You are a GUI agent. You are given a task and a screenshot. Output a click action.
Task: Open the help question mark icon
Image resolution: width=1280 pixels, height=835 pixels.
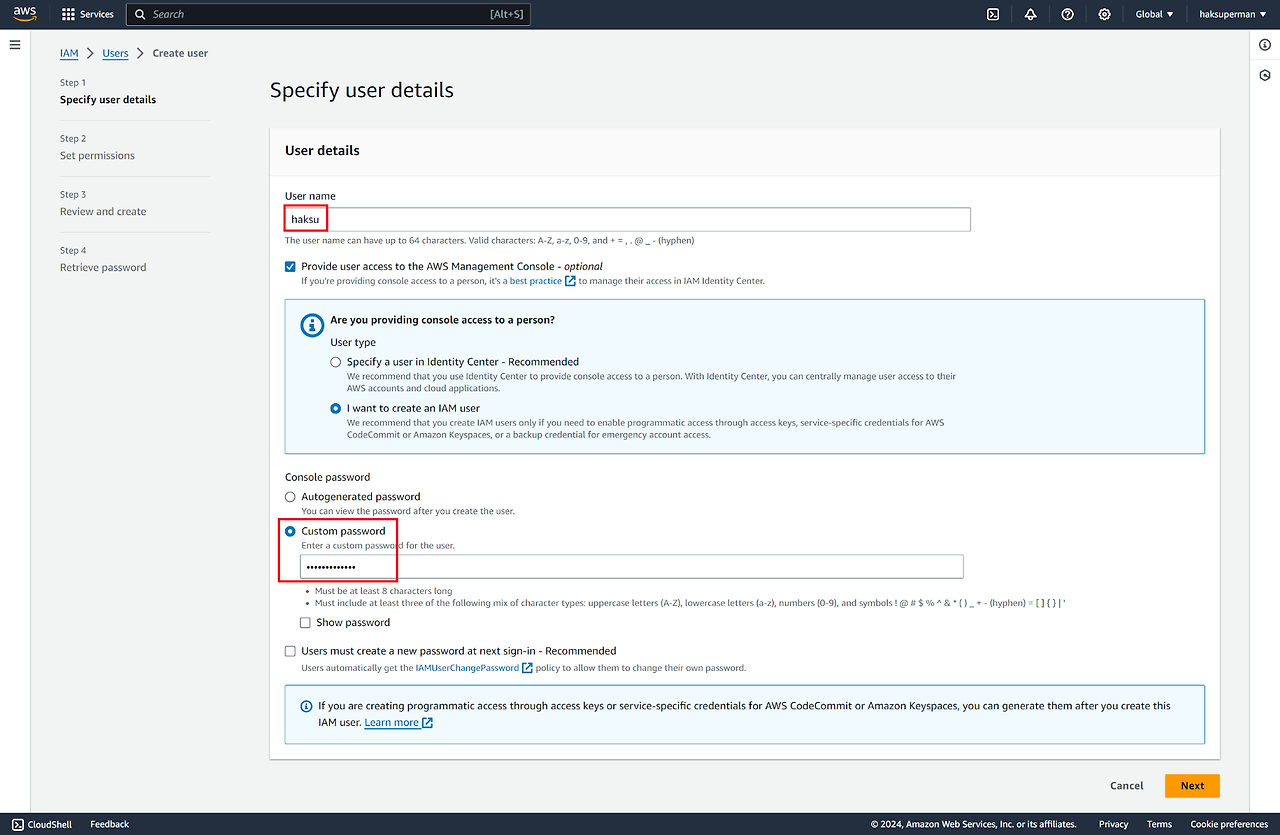(1067, 14)
